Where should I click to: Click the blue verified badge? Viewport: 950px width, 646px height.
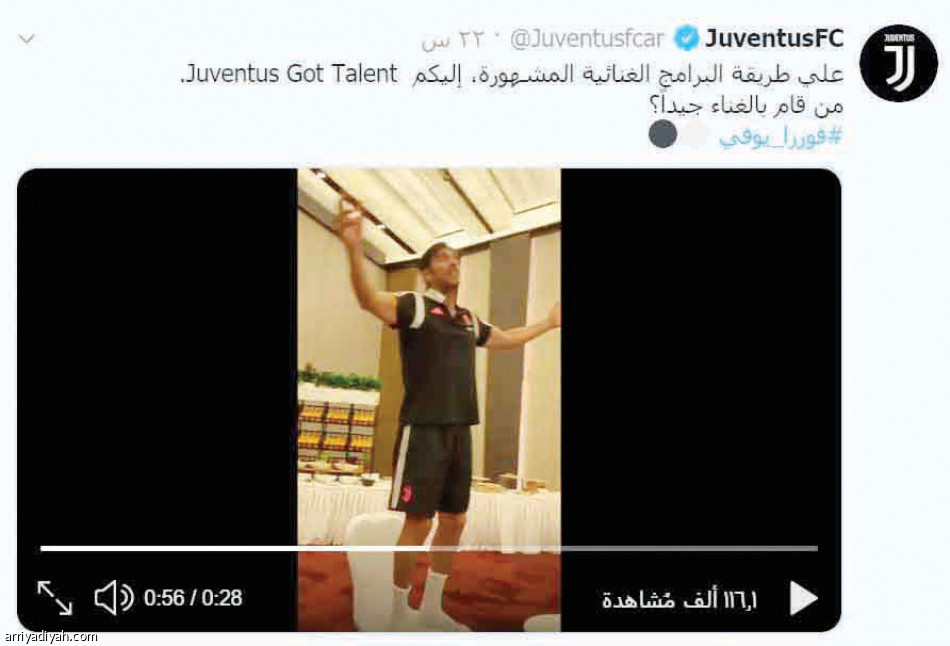pos(686,39)
